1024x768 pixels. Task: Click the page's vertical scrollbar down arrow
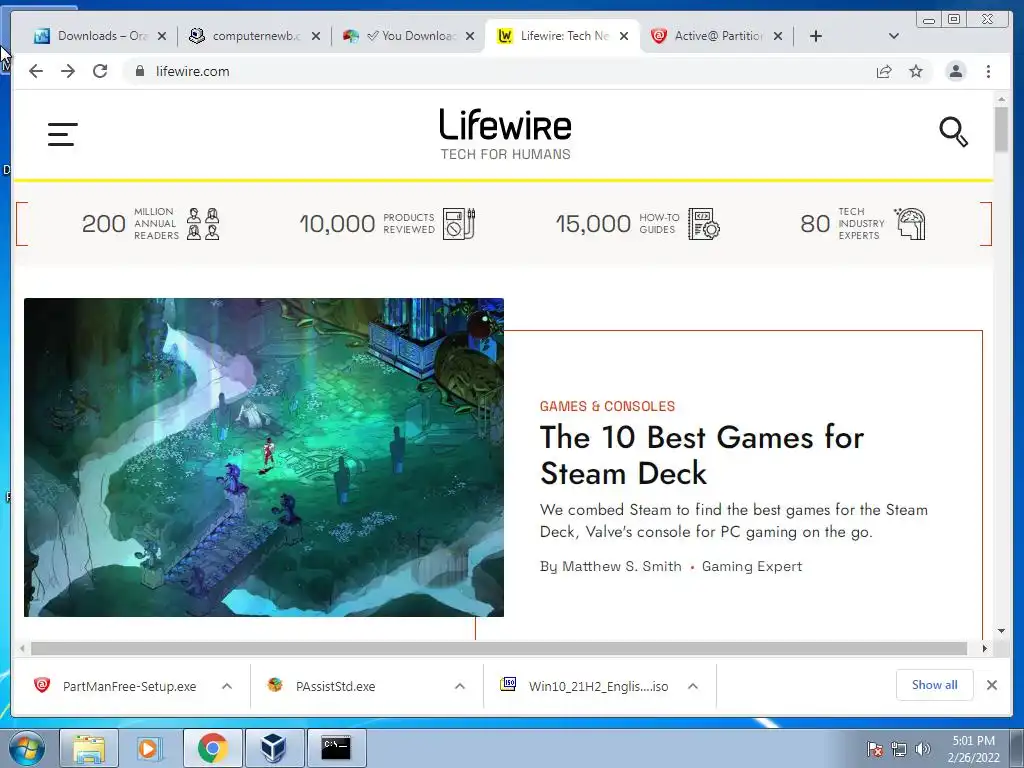click(1001, 631)
